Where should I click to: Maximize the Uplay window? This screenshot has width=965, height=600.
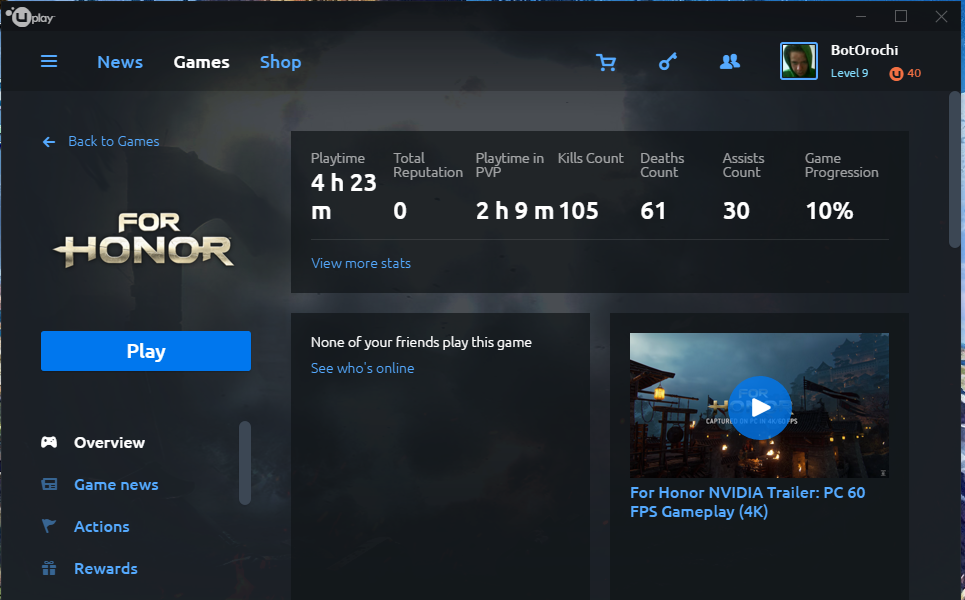(x=901, y=17)
